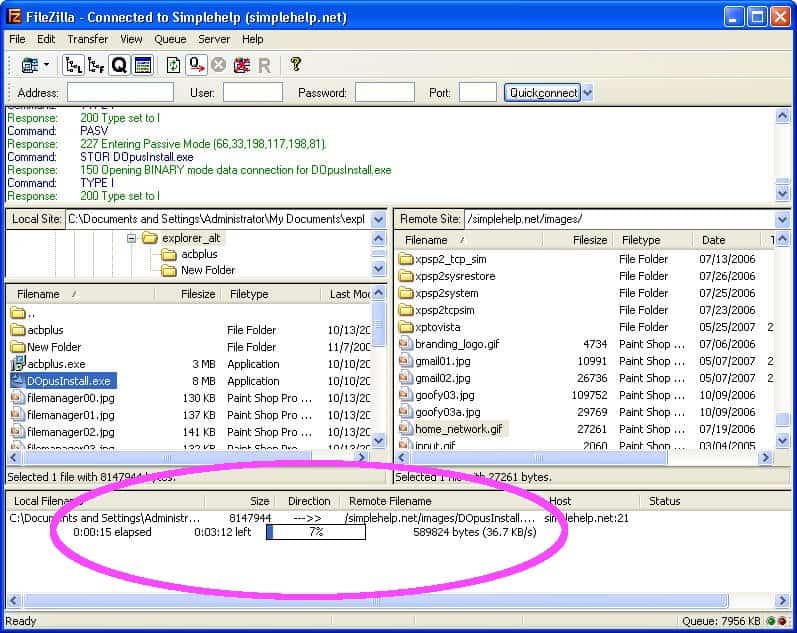Click the filemanager00.jpg image icon
797x633 pixels.
(18, 398)
